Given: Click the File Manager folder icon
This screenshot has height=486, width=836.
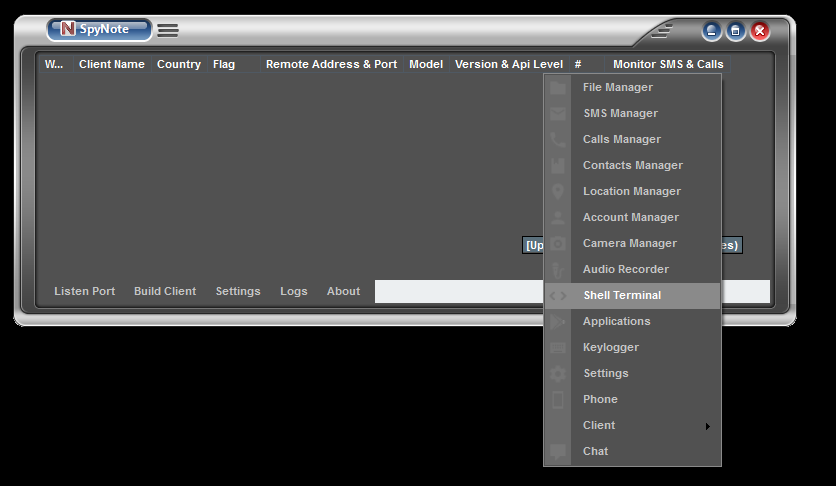Looking at the screenshot, I should point(558,87).
